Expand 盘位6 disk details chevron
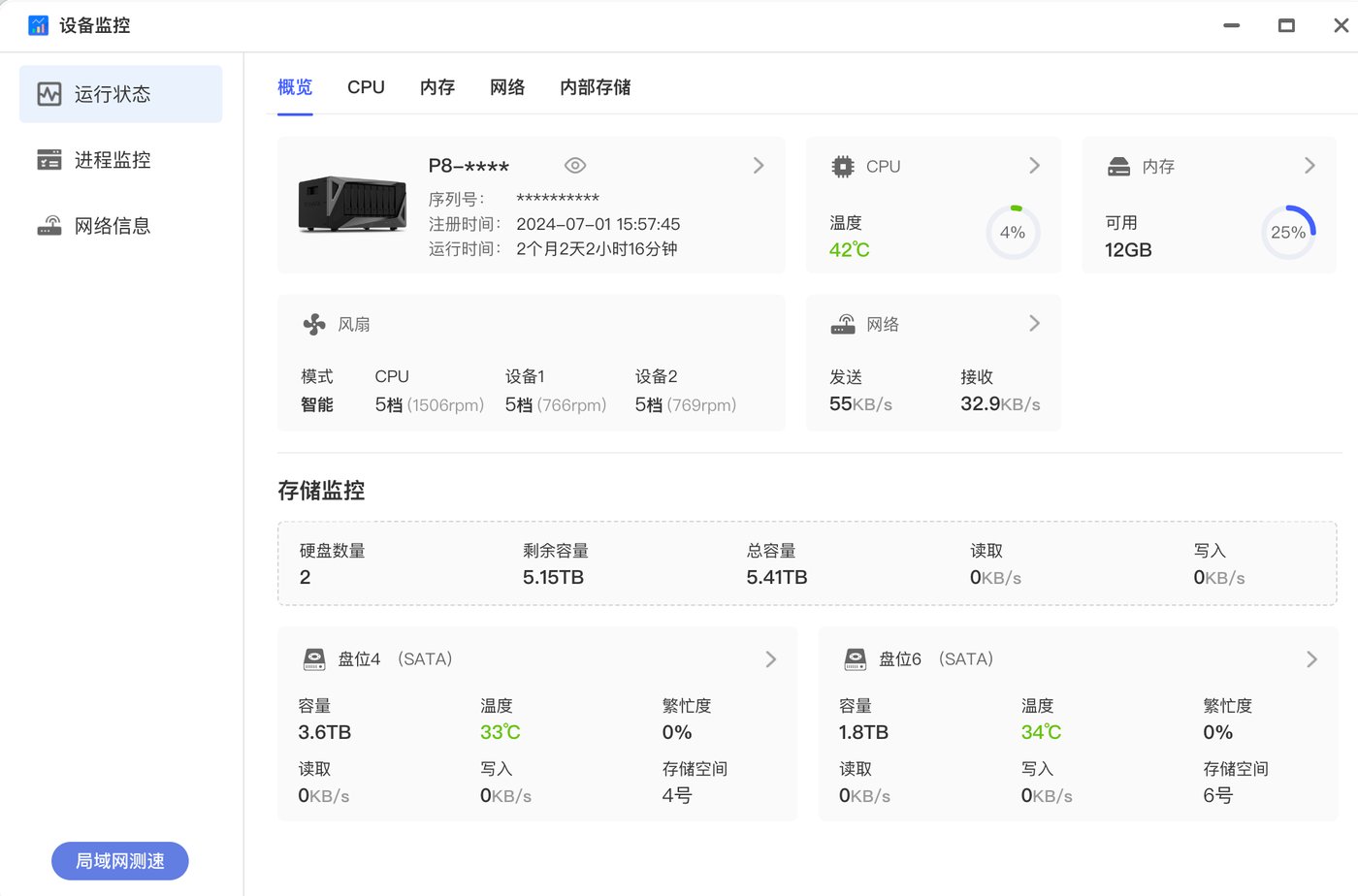Image resolution: width=1358 pixels, height=896 pixels. point(1311,659)
